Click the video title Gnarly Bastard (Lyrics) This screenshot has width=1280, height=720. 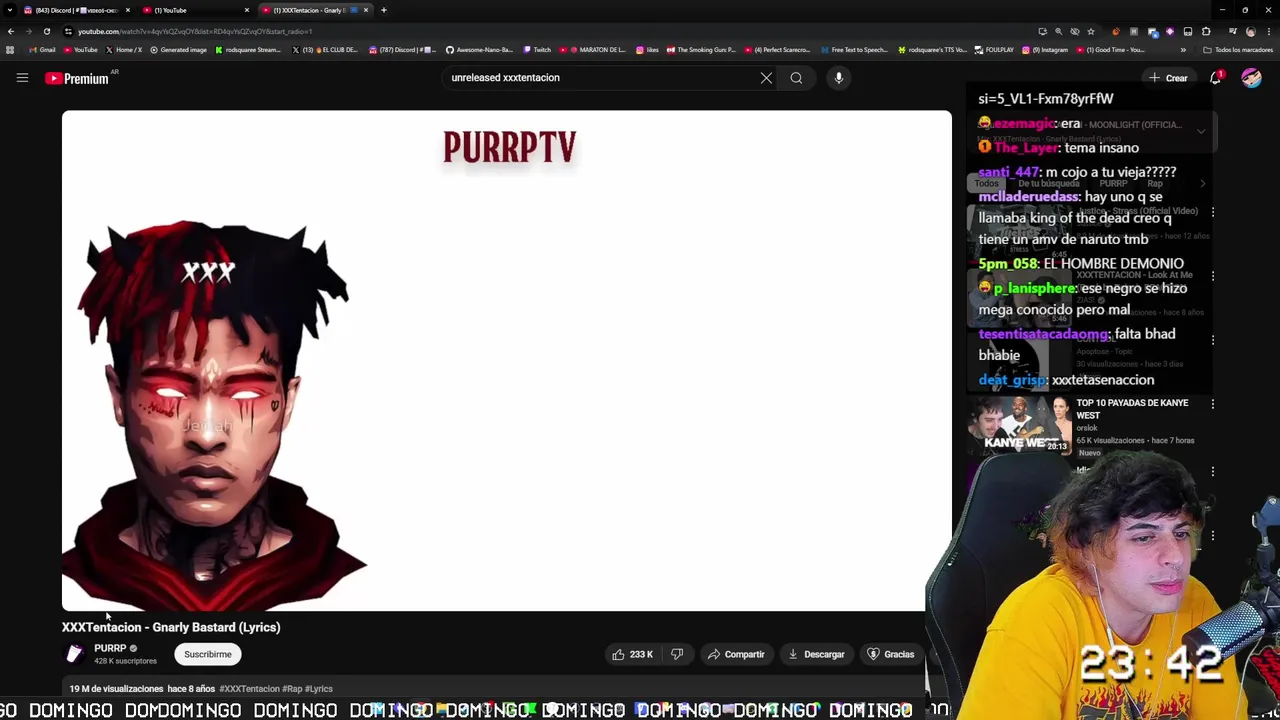tap(171, 627)
